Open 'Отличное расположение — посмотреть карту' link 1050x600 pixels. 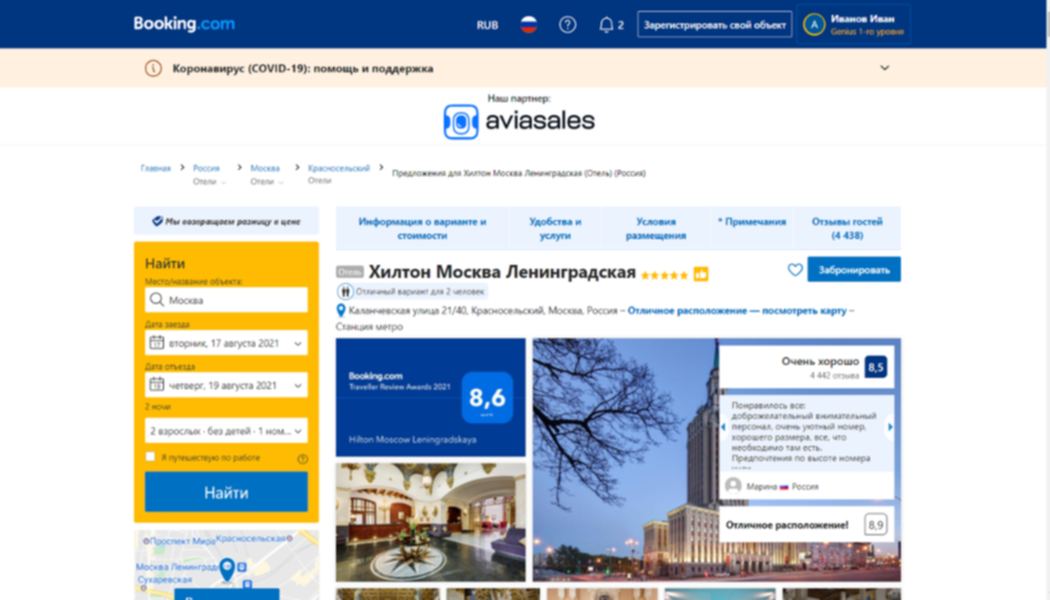coord(737,311)
